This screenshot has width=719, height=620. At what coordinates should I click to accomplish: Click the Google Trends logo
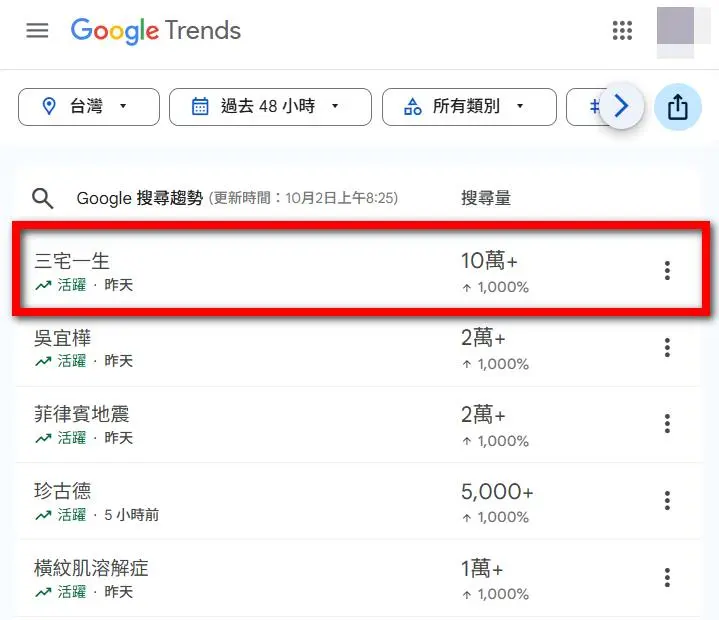point(156,30)
